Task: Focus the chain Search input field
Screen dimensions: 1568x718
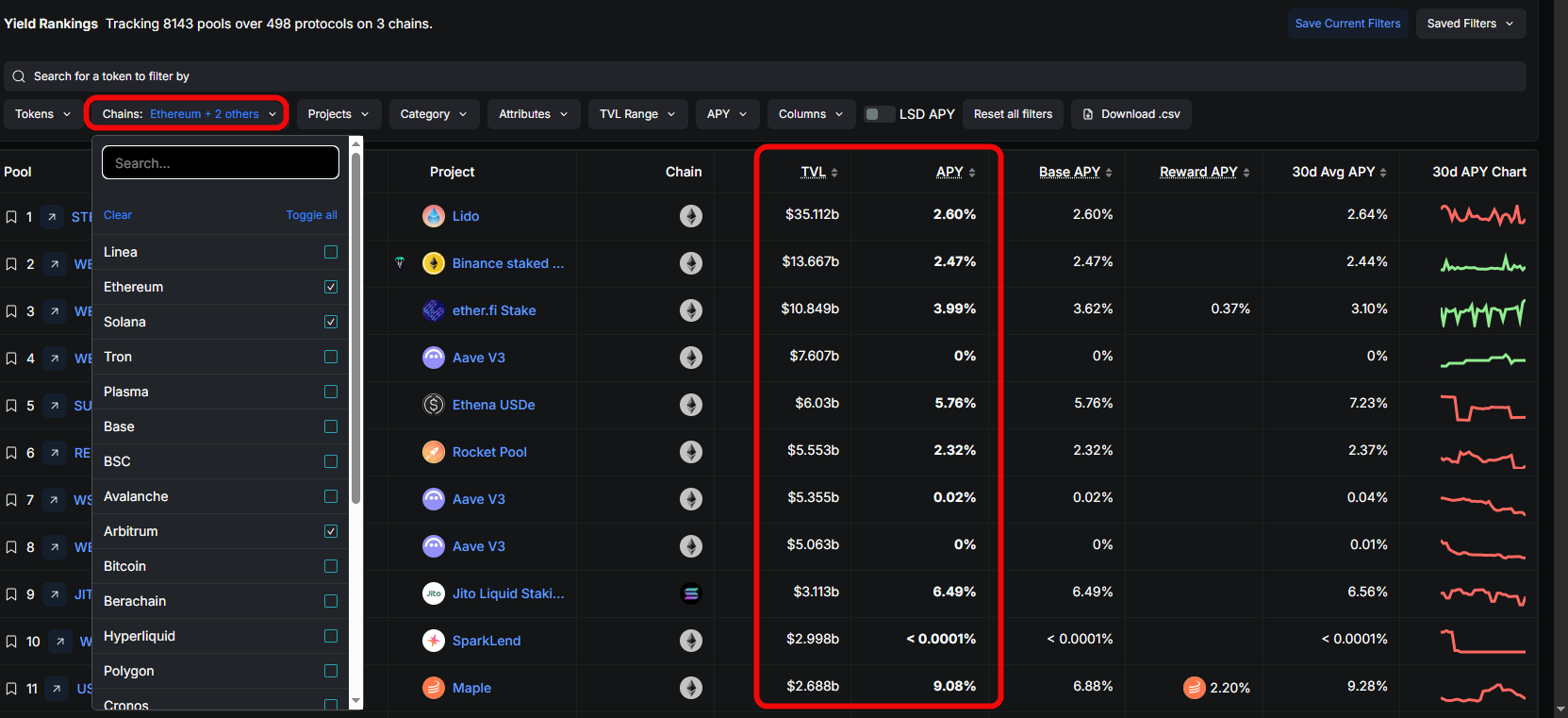Action: [x=221, y=163]
